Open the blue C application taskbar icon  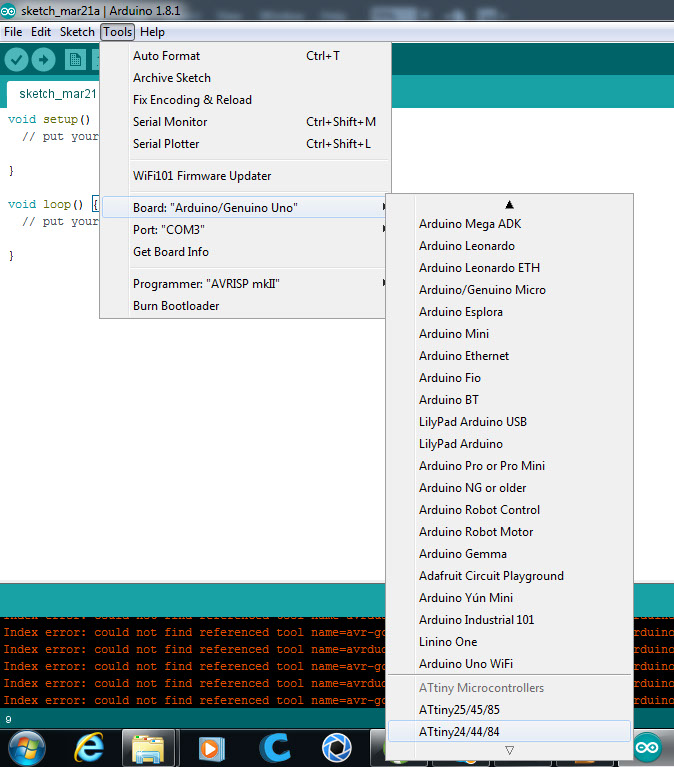click(x=274, y=748)
